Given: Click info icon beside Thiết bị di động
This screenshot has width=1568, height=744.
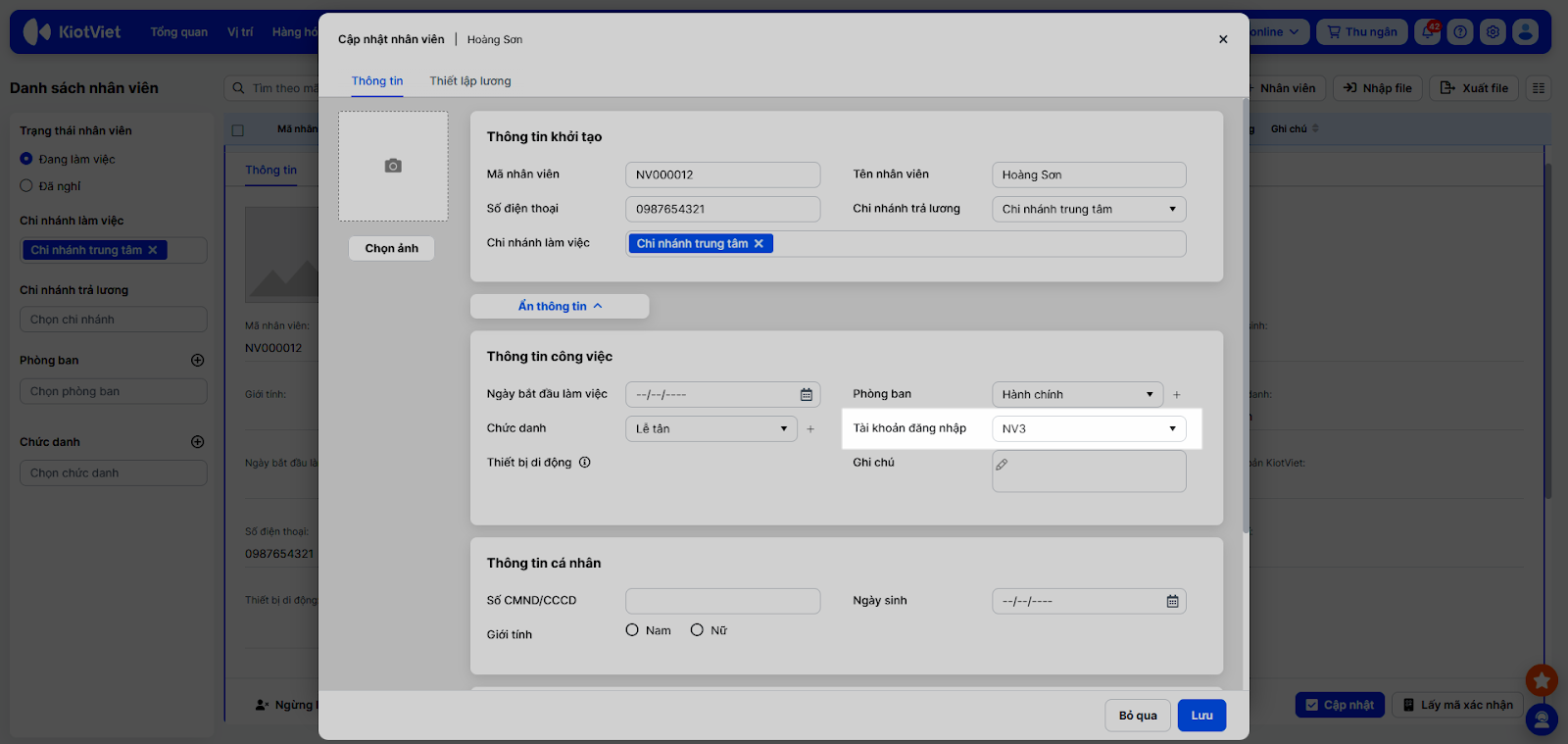Looking at the screenshot, I should (585, 463).
